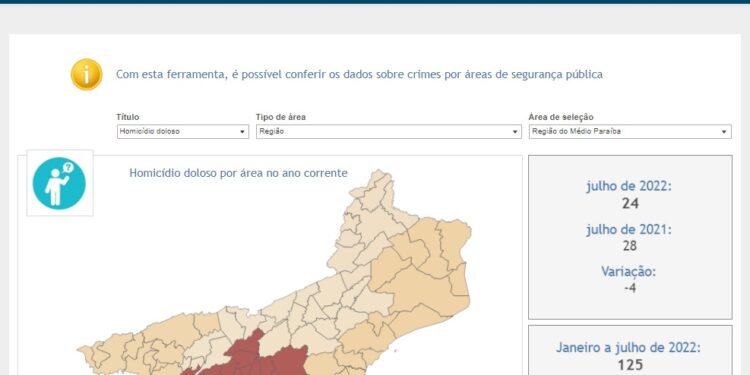Screen dimensions: 750x375
Task: Click the 'Área de seleção' field label
Action: click(x=561, y=117)
